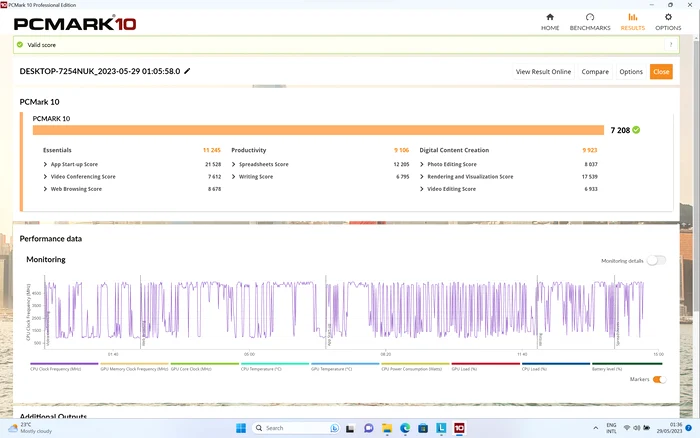Open the weather widget showing 23°C
The height and width of the screenshot is (438, 700).
coord(30,428)
